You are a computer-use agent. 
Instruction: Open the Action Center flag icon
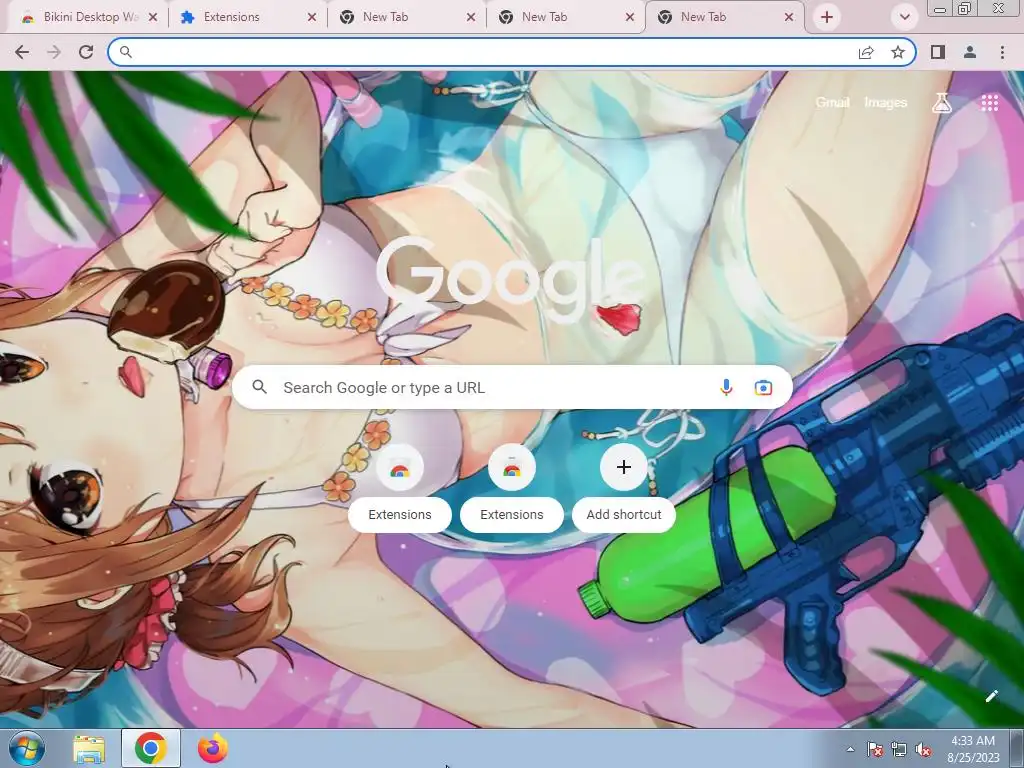point(875,750)
